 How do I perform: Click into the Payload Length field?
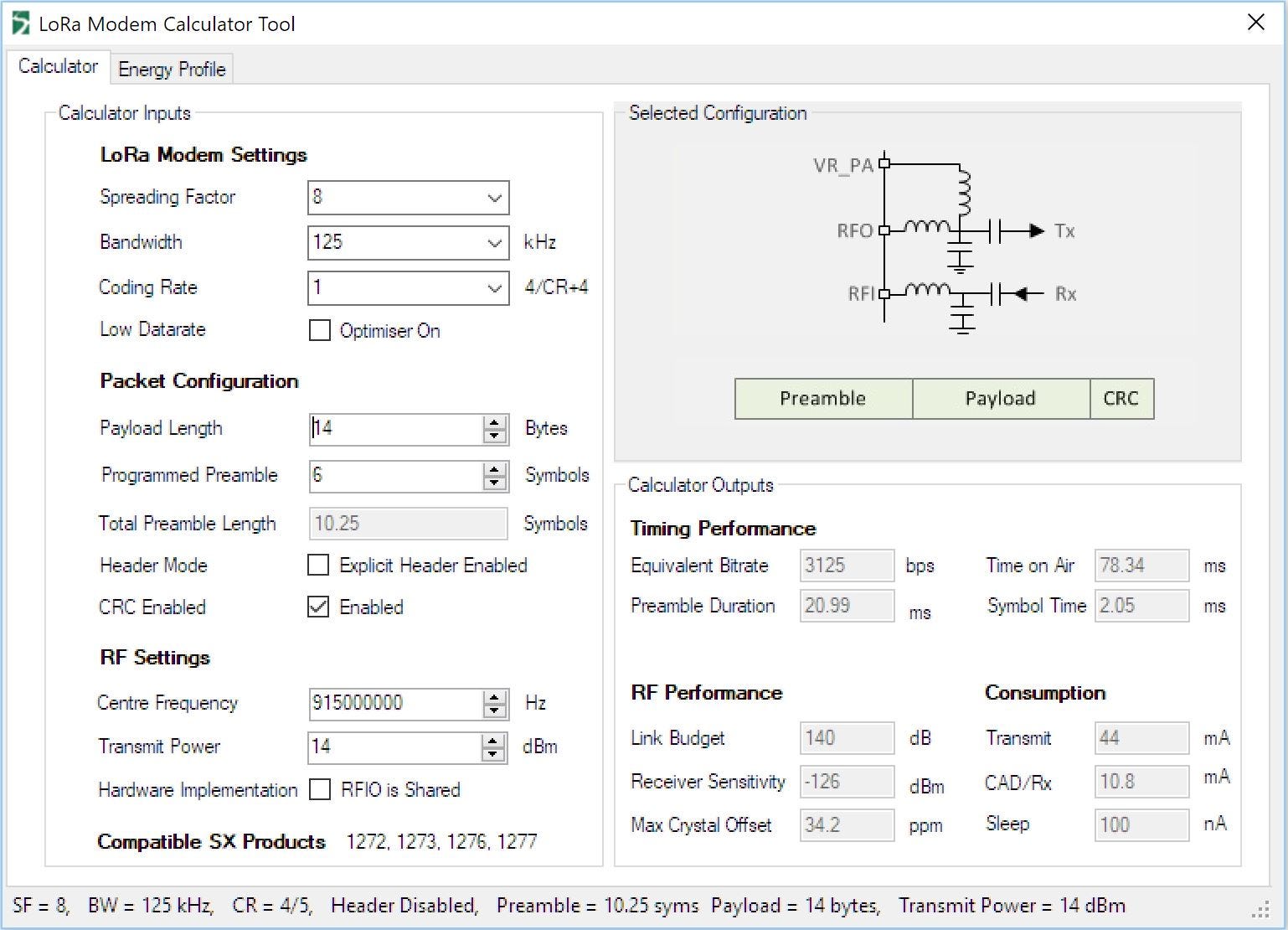396,429
